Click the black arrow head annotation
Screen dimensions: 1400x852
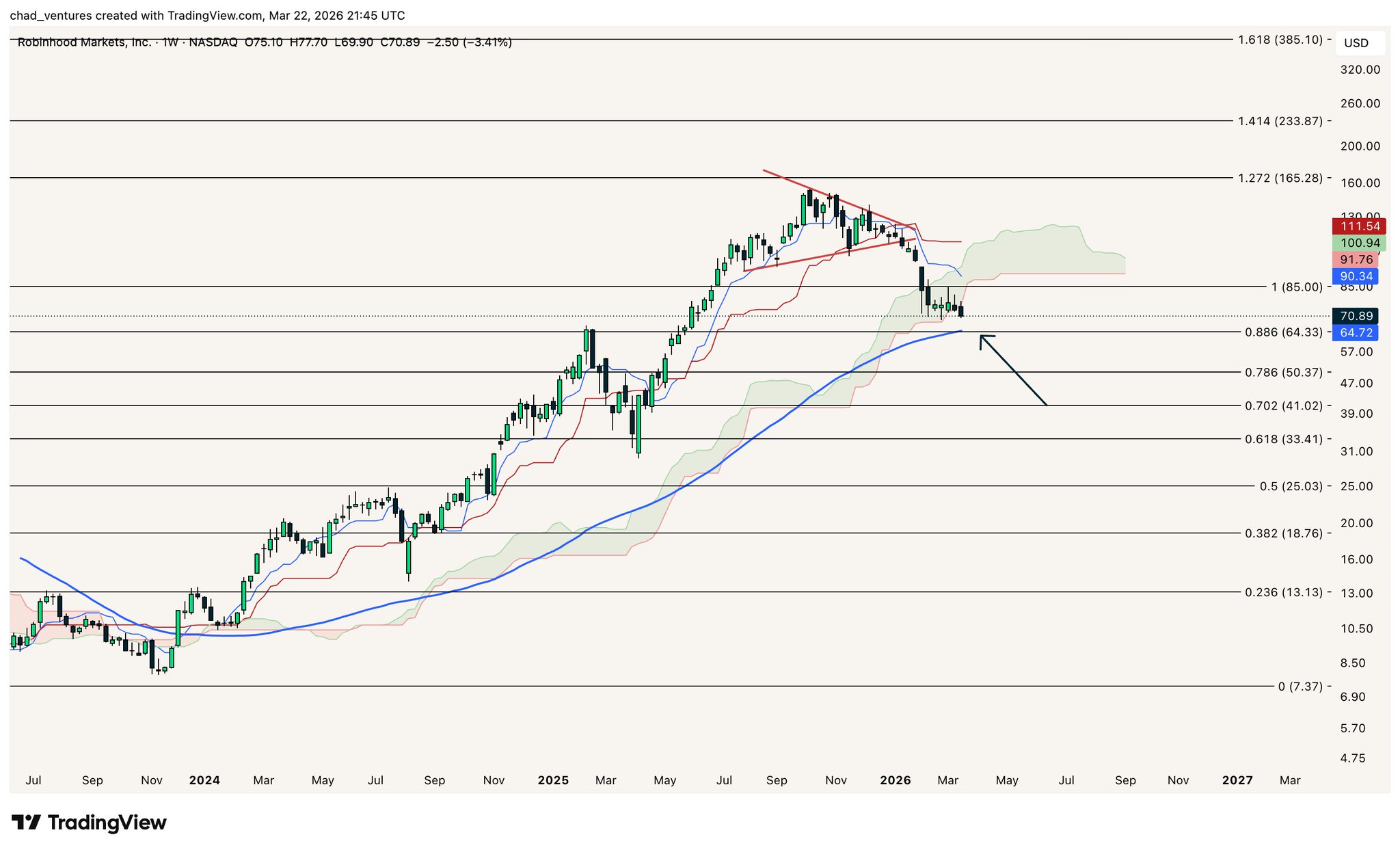pyautogui.click(x=983, y=338)
